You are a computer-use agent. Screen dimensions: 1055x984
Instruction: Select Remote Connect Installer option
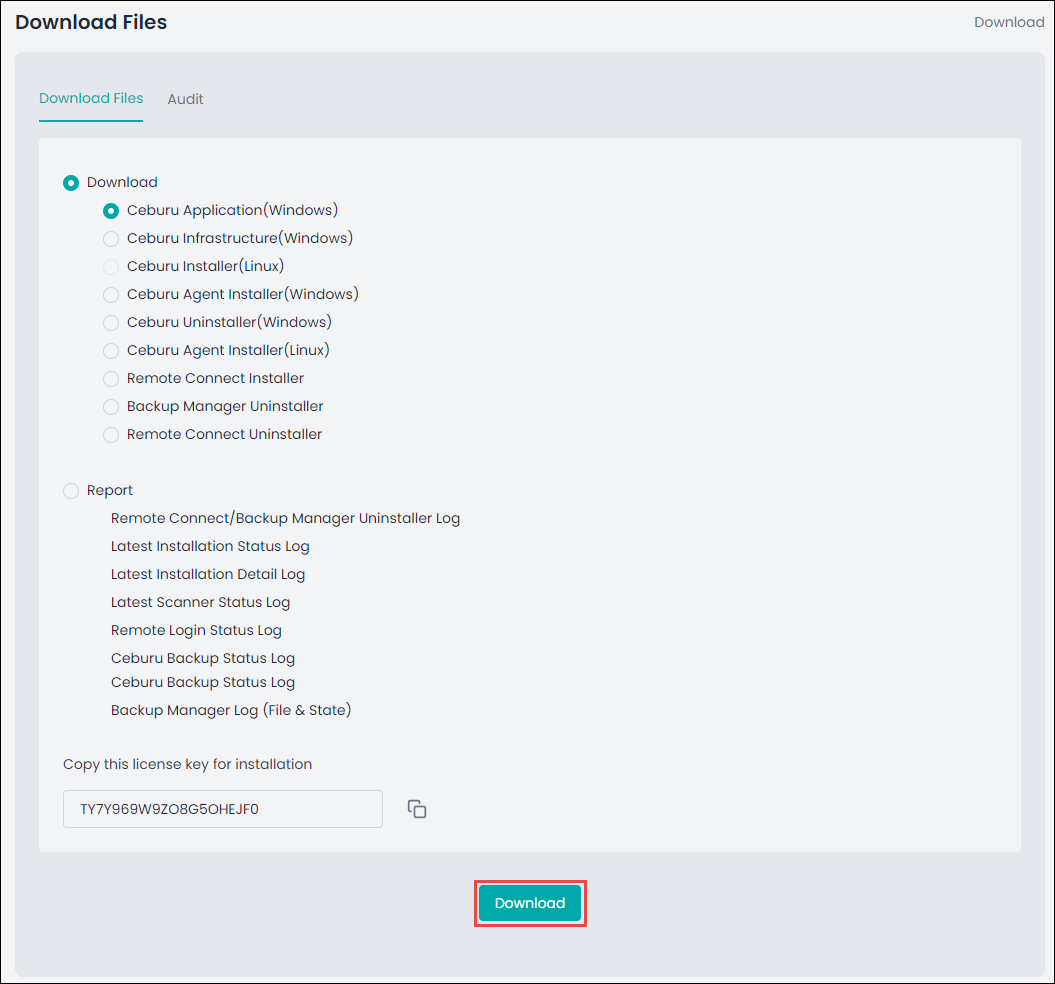coord(111,379)
